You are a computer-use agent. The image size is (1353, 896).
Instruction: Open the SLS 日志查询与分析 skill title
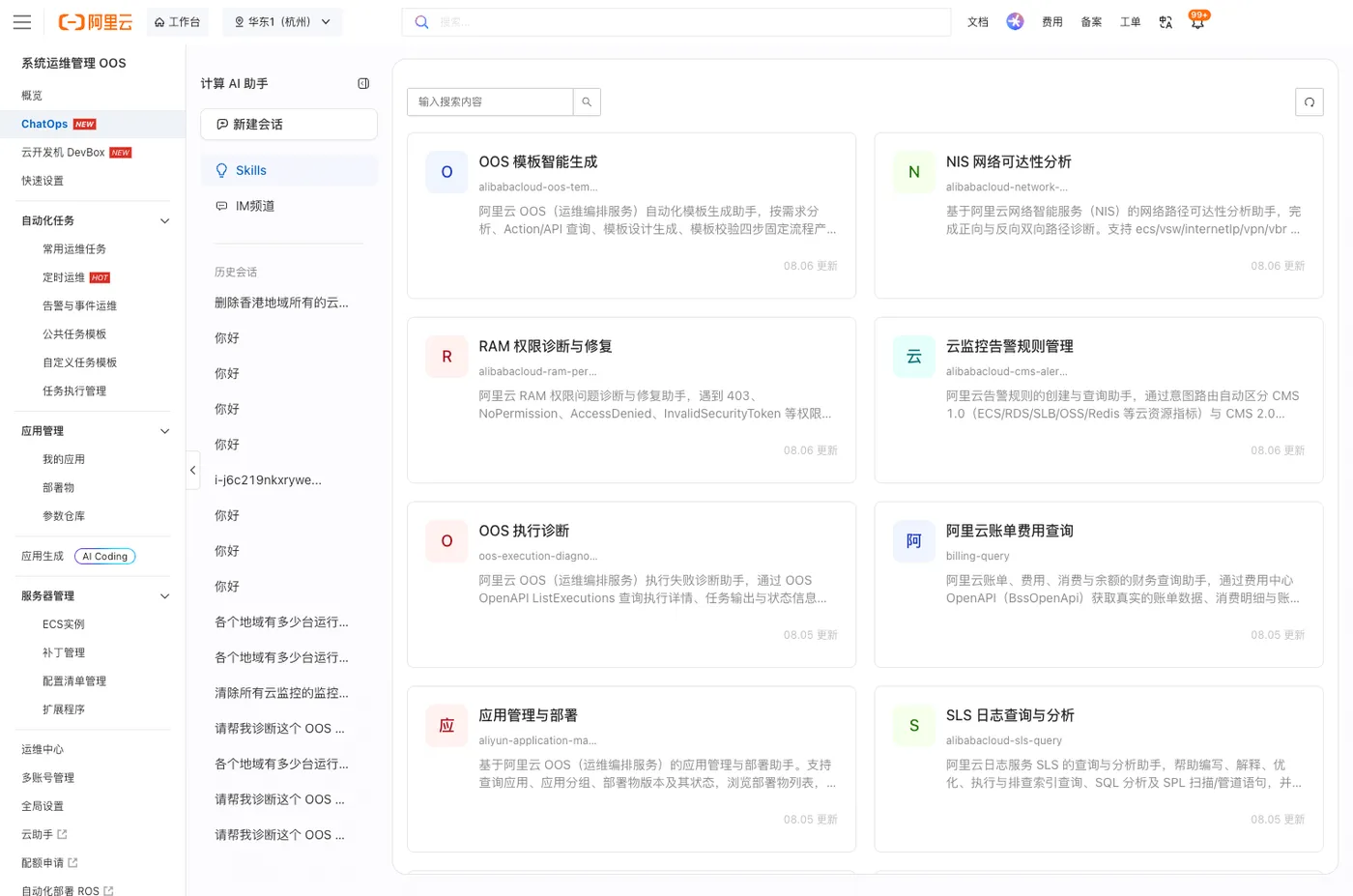click(1010, 715)
